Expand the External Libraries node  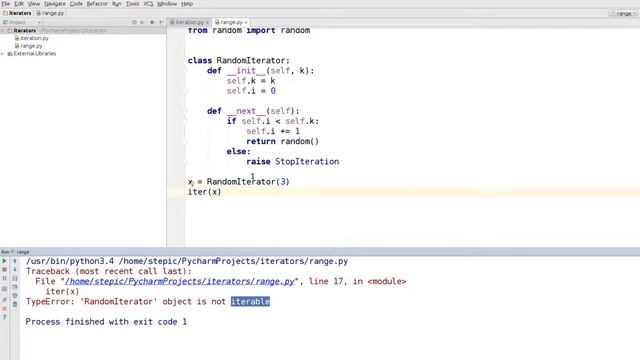point(3,54)
